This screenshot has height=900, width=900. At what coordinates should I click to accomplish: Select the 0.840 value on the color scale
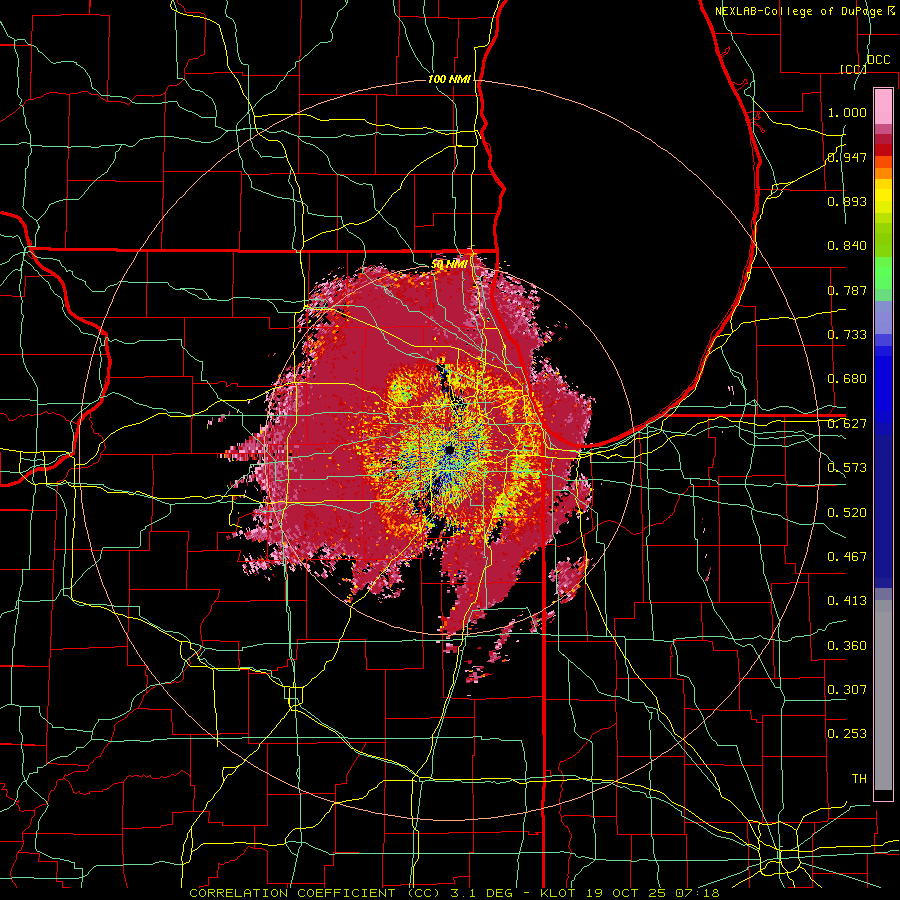(x=847, y=246)
